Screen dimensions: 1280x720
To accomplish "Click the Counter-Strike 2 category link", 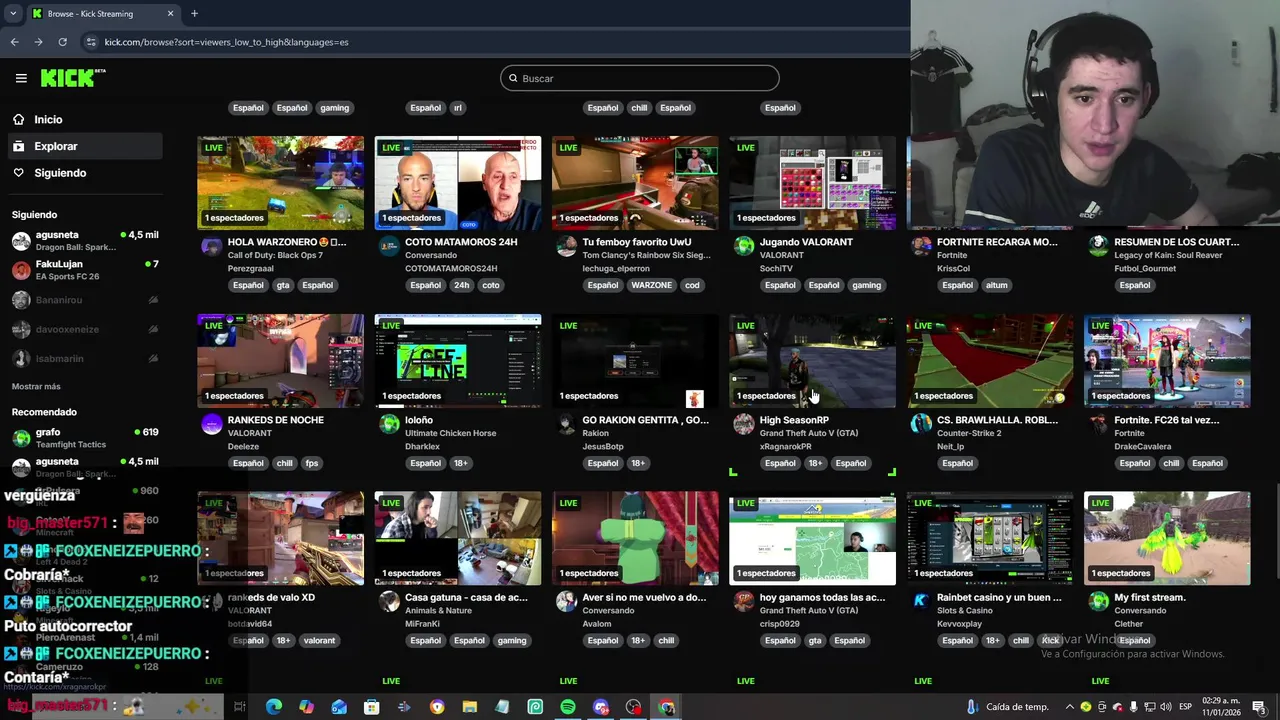I will 969,433.
